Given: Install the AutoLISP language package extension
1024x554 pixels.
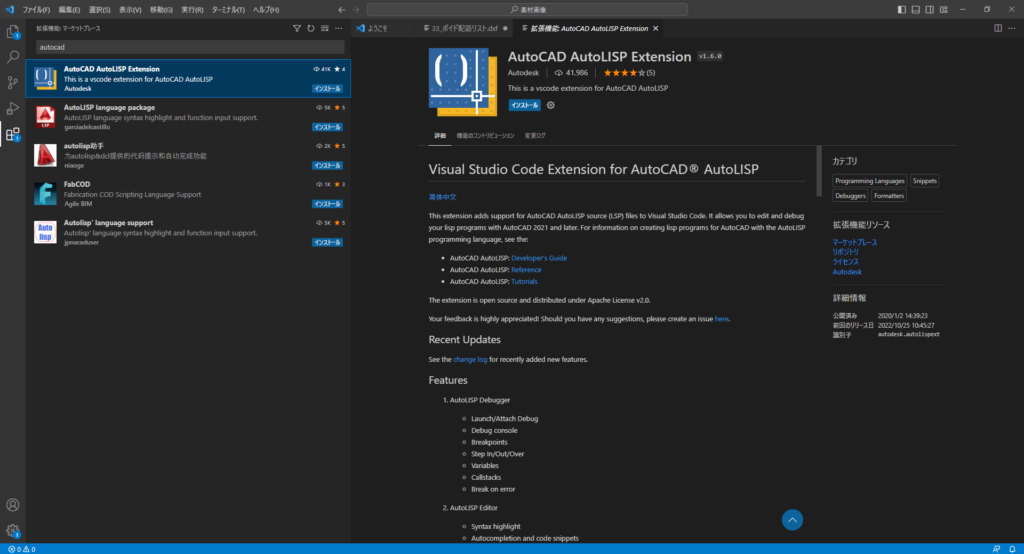Looking at the screenshot, I should click(x=327, y=127).
